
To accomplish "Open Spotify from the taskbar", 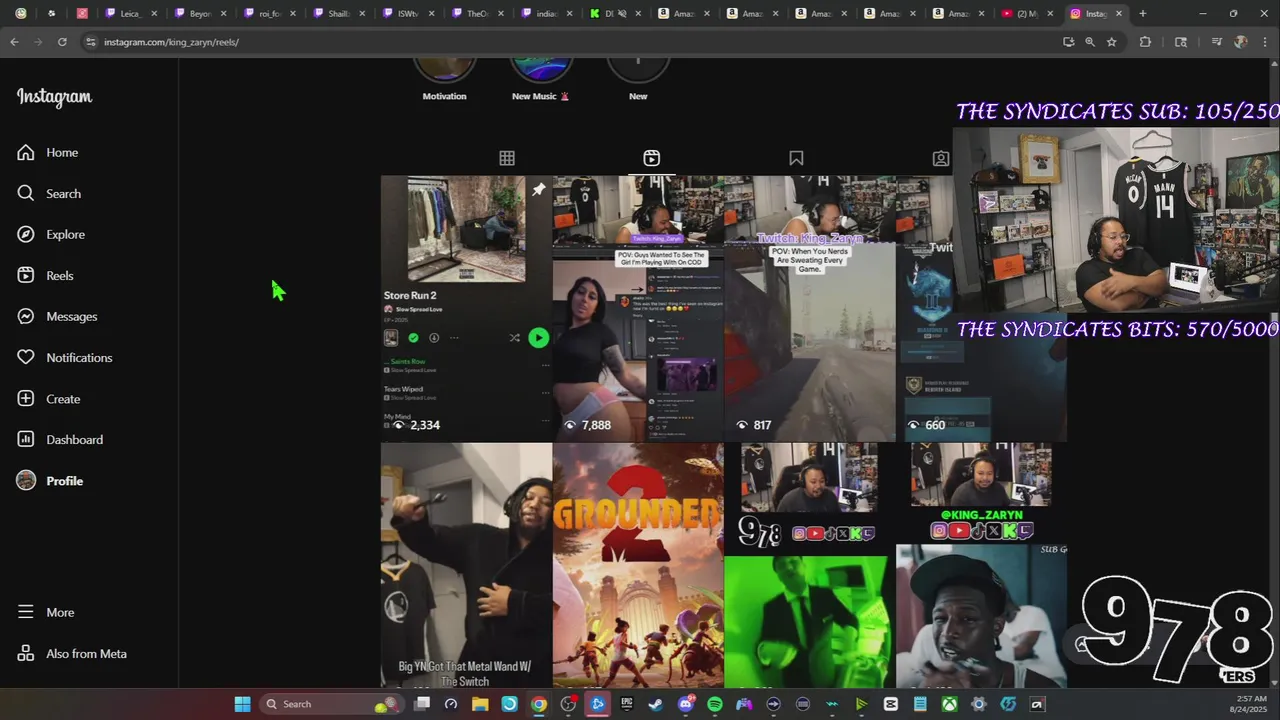I will pyautogui.click(x=715, y=704).
